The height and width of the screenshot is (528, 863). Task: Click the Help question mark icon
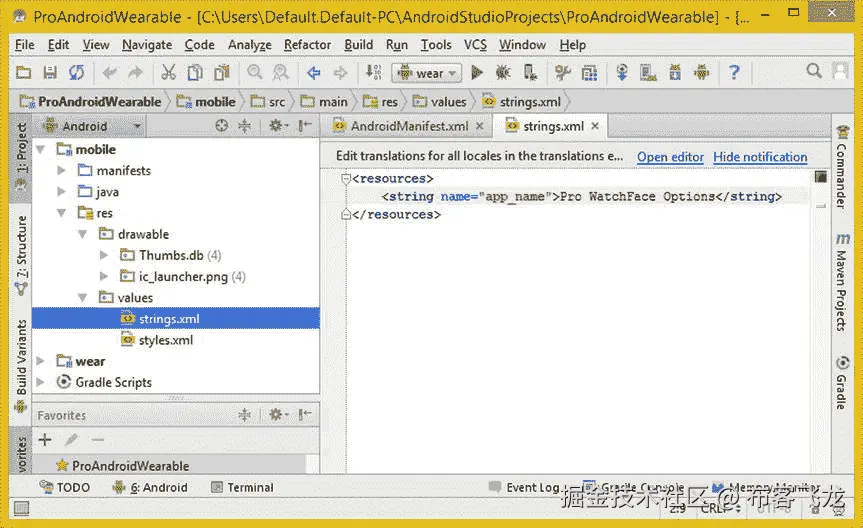coord(734,72)
